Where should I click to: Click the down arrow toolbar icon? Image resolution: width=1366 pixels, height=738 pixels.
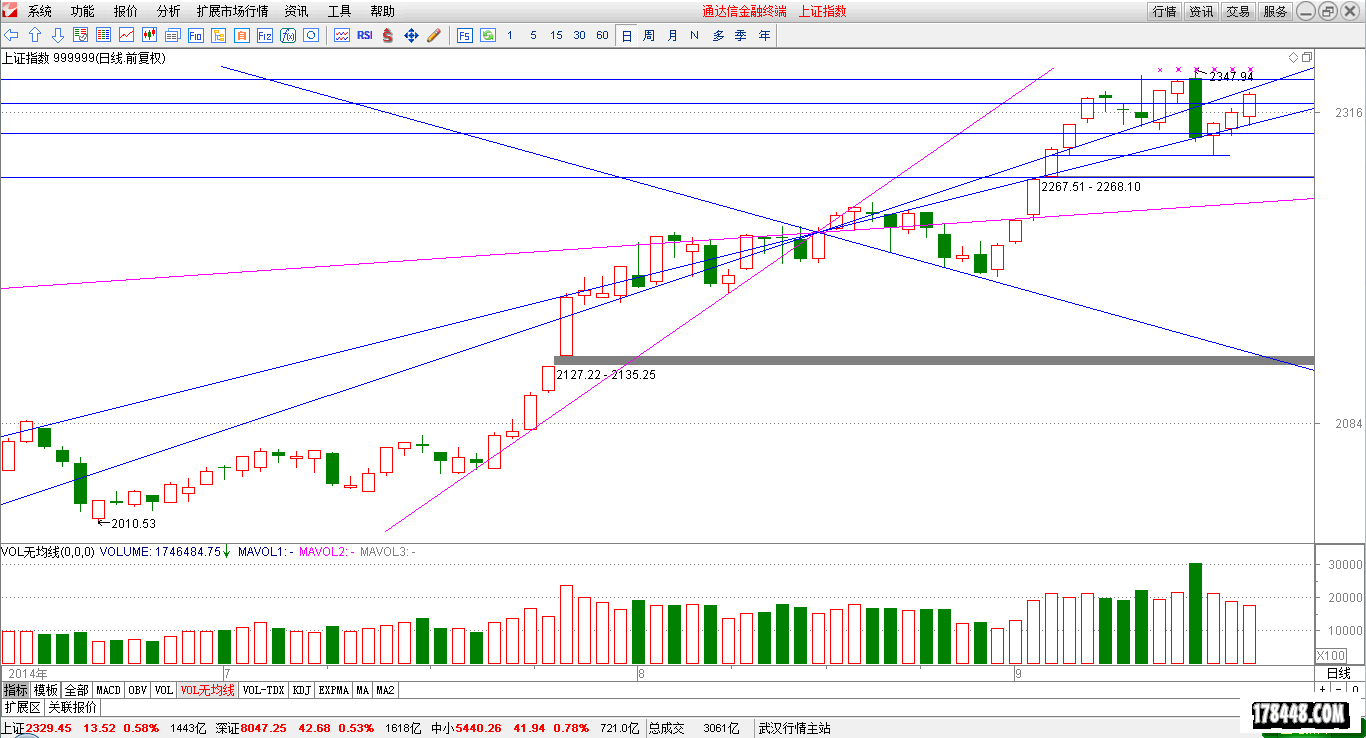57,35
